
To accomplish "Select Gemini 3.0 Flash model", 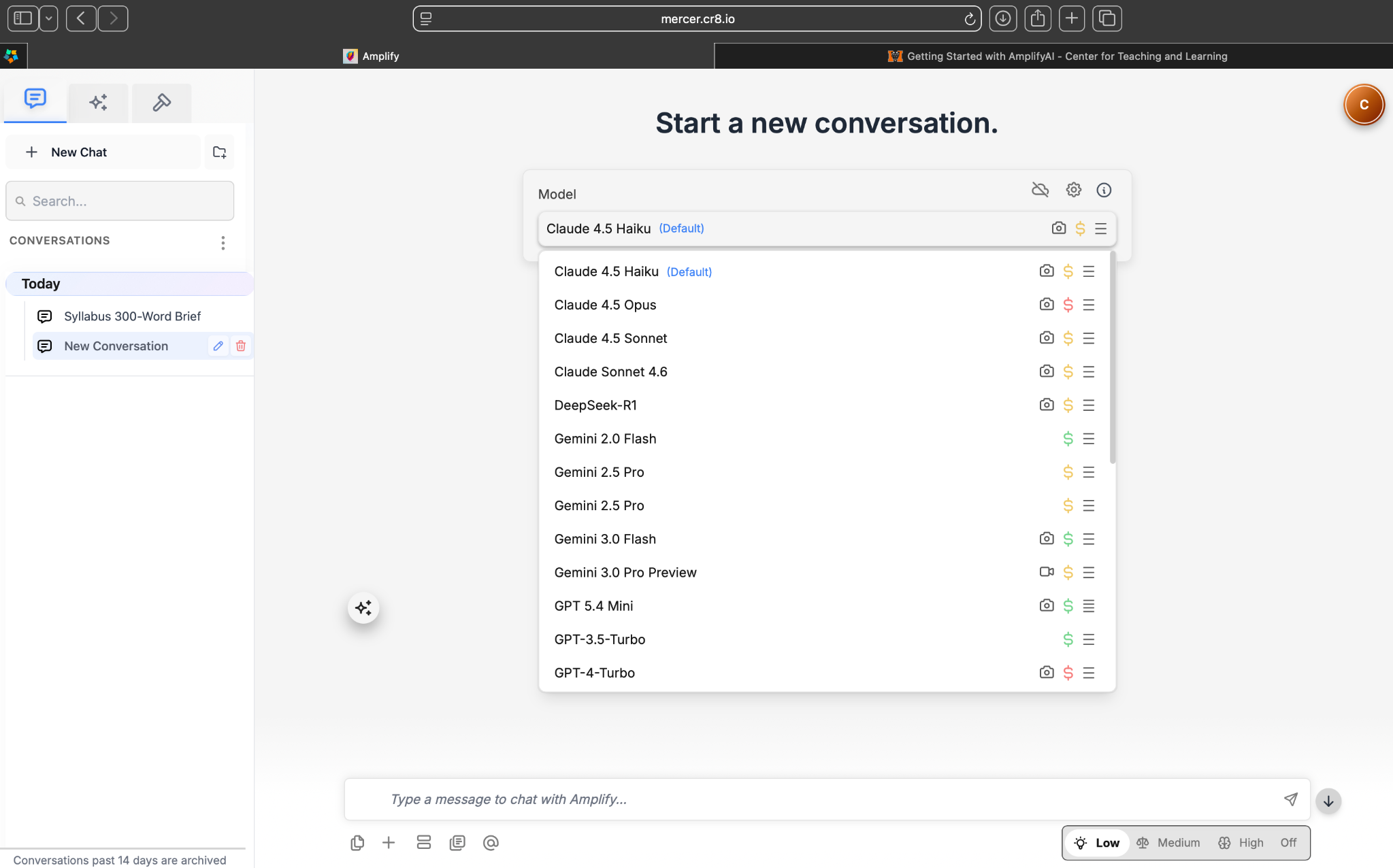I will coord(823,539).
